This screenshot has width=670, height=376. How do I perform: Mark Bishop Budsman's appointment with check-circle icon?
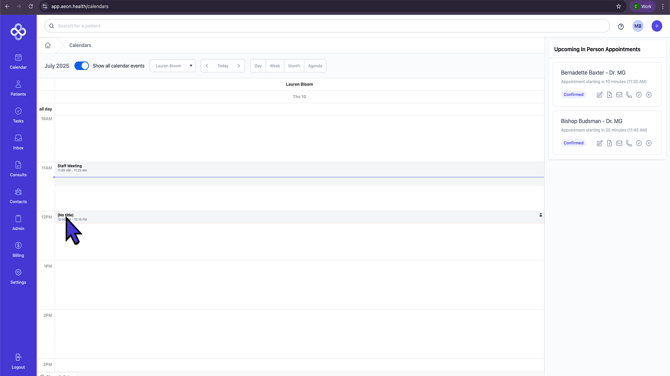click(x=639, y=143)
